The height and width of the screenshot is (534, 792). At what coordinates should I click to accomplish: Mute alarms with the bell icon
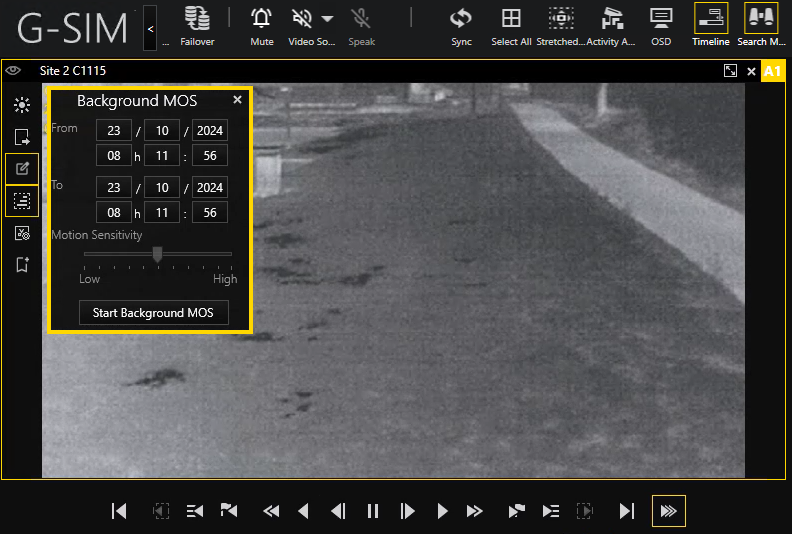tap(261, 19)
